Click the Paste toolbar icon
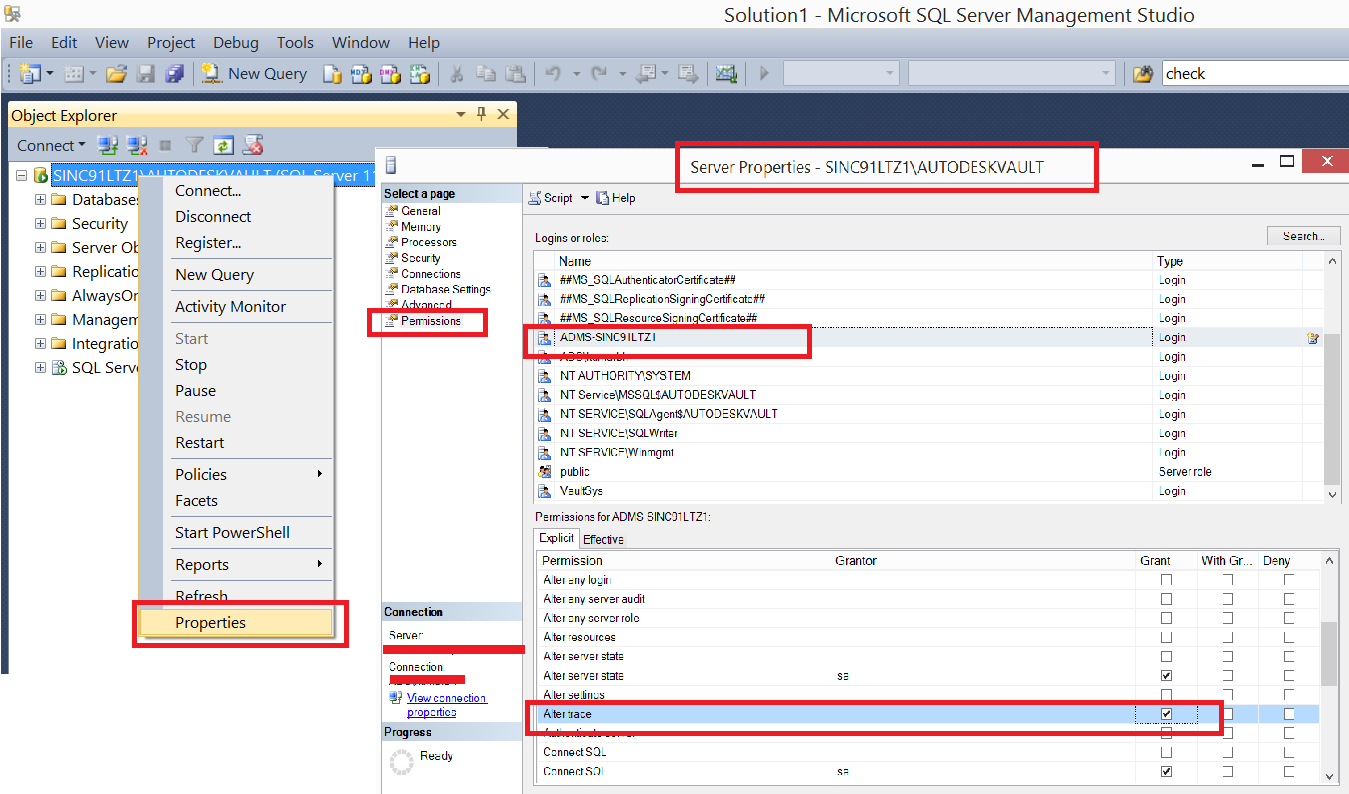 coord(515,73)
